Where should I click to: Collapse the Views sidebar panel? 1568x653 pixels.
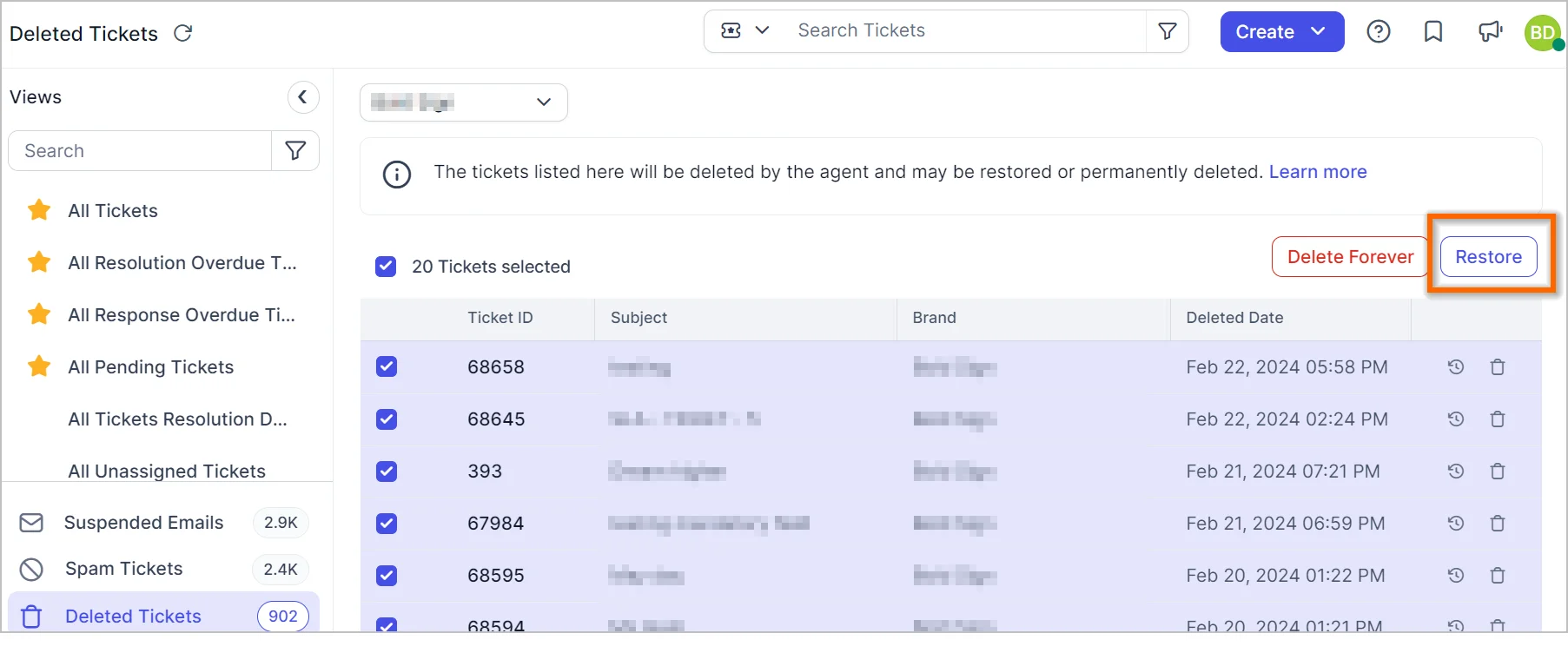pos(302,97)
